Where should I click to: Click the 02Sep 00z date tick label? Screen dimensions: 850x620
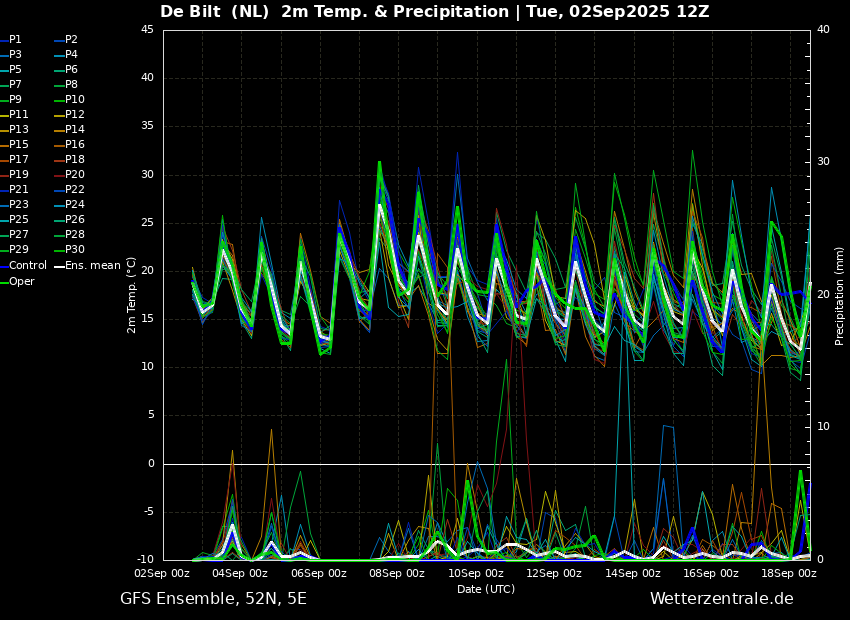click(x=162, y=574)
